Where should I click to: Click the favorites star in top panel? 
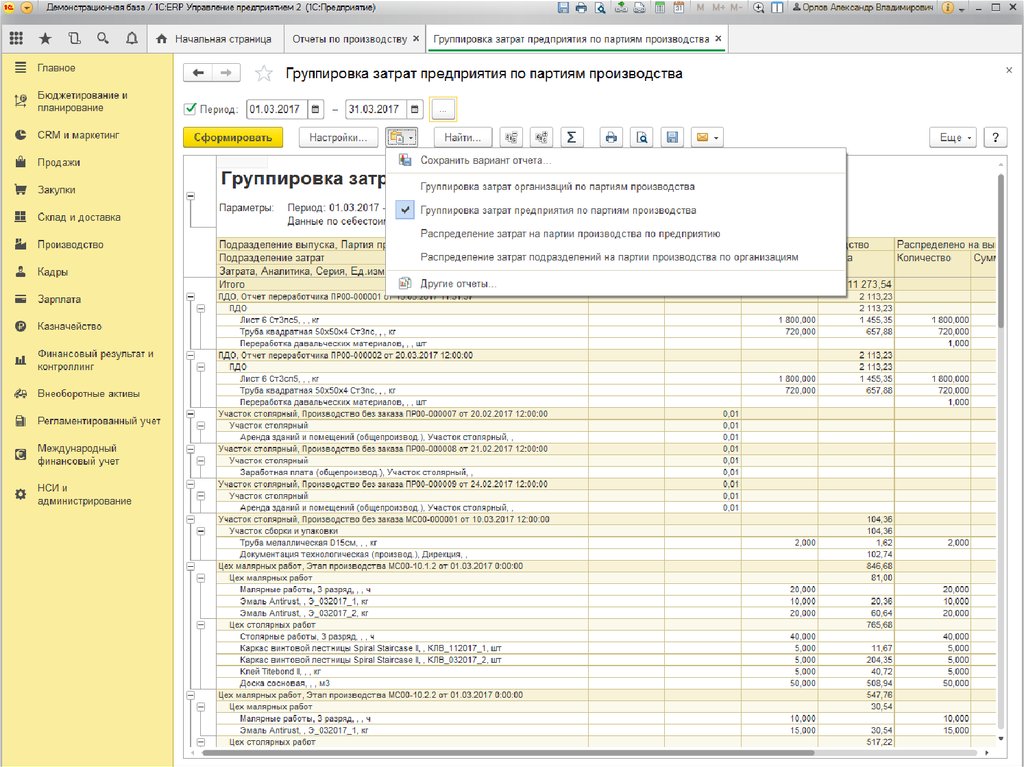coord(45,39)
